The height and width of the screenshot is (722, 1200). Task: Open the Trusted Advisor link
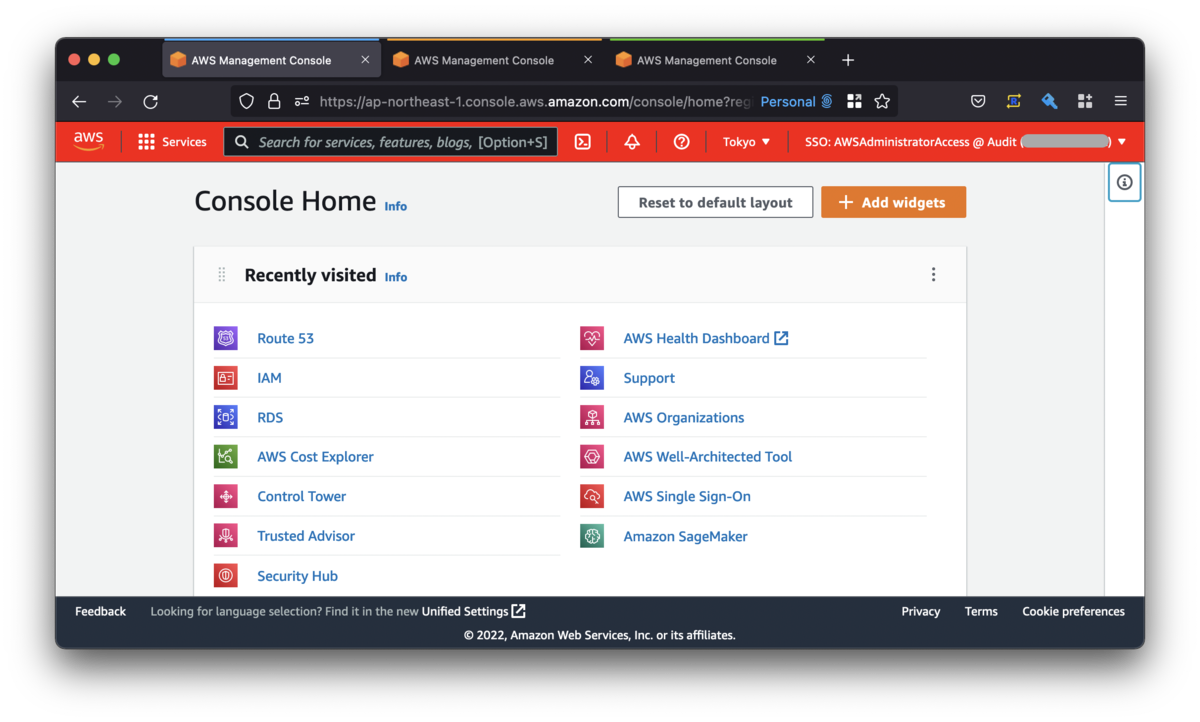tap(306, 536)
